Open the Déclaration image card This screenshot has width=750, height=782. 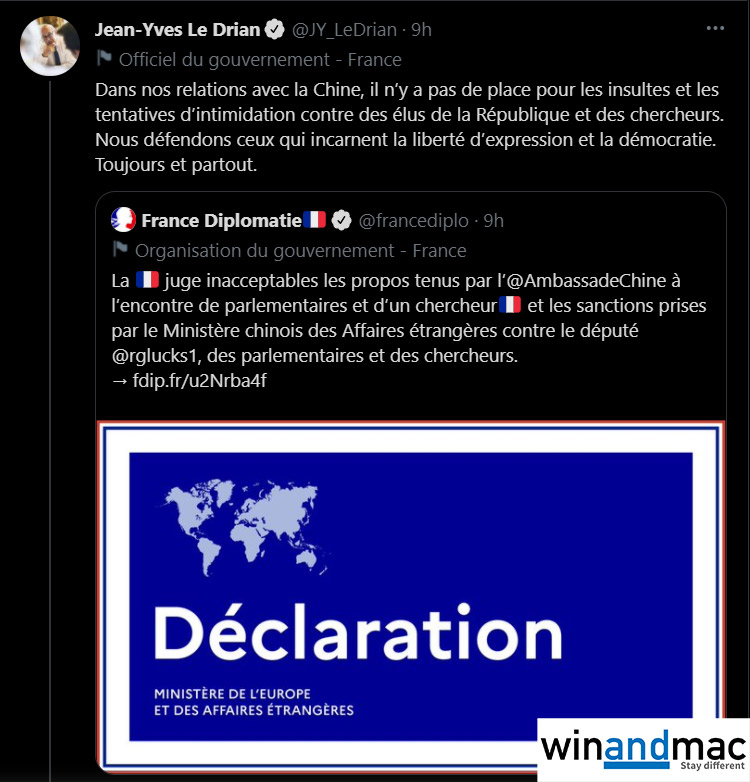(411, 596)
